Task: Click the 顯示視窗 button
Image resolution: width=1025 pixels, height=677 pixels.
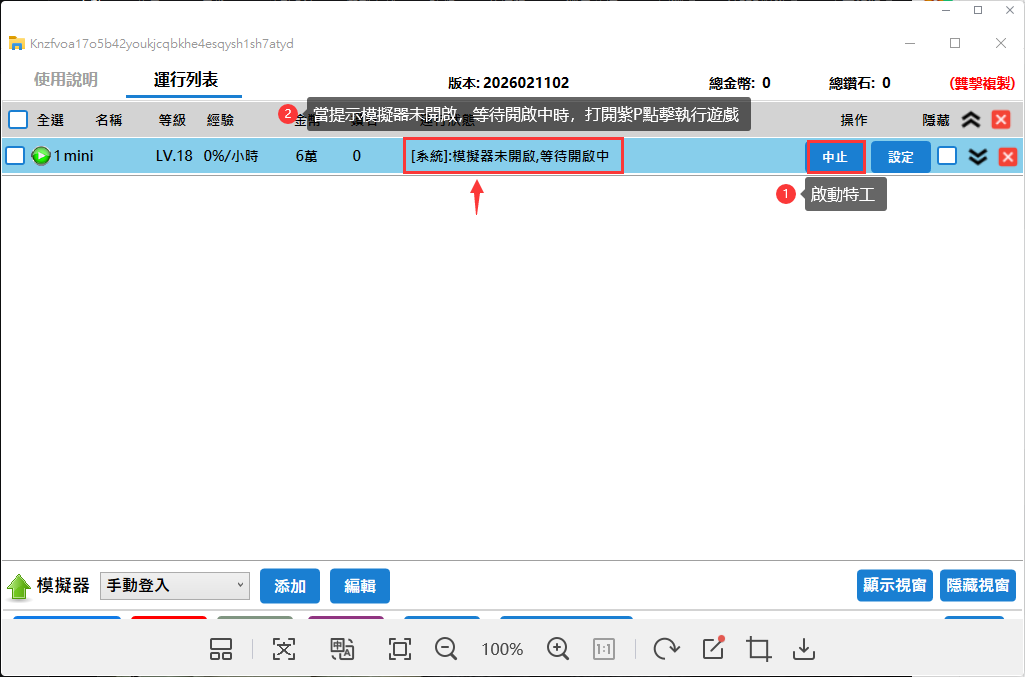Action: tap(894, 586)
